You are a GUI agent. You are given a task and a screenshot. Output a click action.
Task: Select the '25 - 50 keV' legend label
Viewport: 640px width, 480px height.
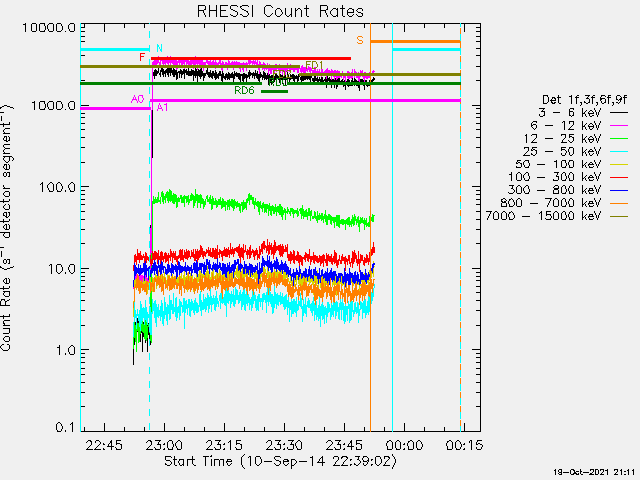pyautogui.click(x=562, y=151)
